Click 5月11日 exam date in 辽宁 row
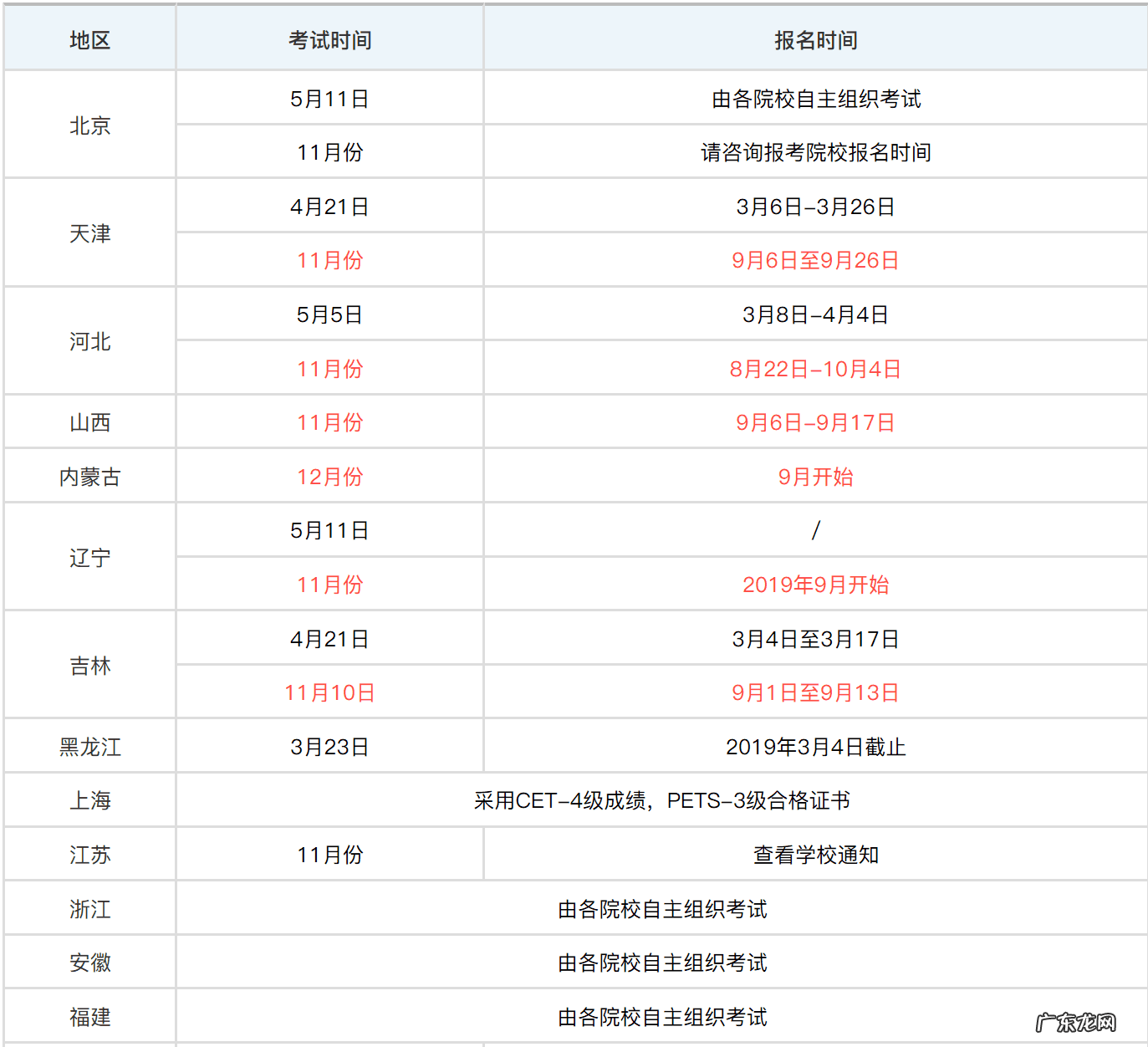 pyautogui.click(x=329, y=530)
